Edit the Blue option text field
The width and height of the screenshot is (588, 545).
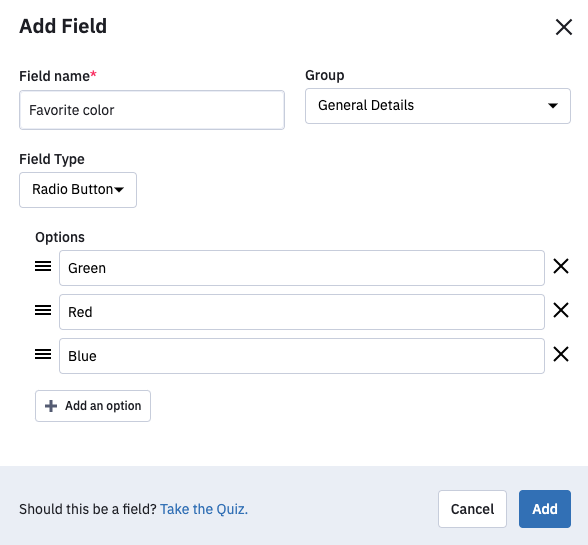302,356
